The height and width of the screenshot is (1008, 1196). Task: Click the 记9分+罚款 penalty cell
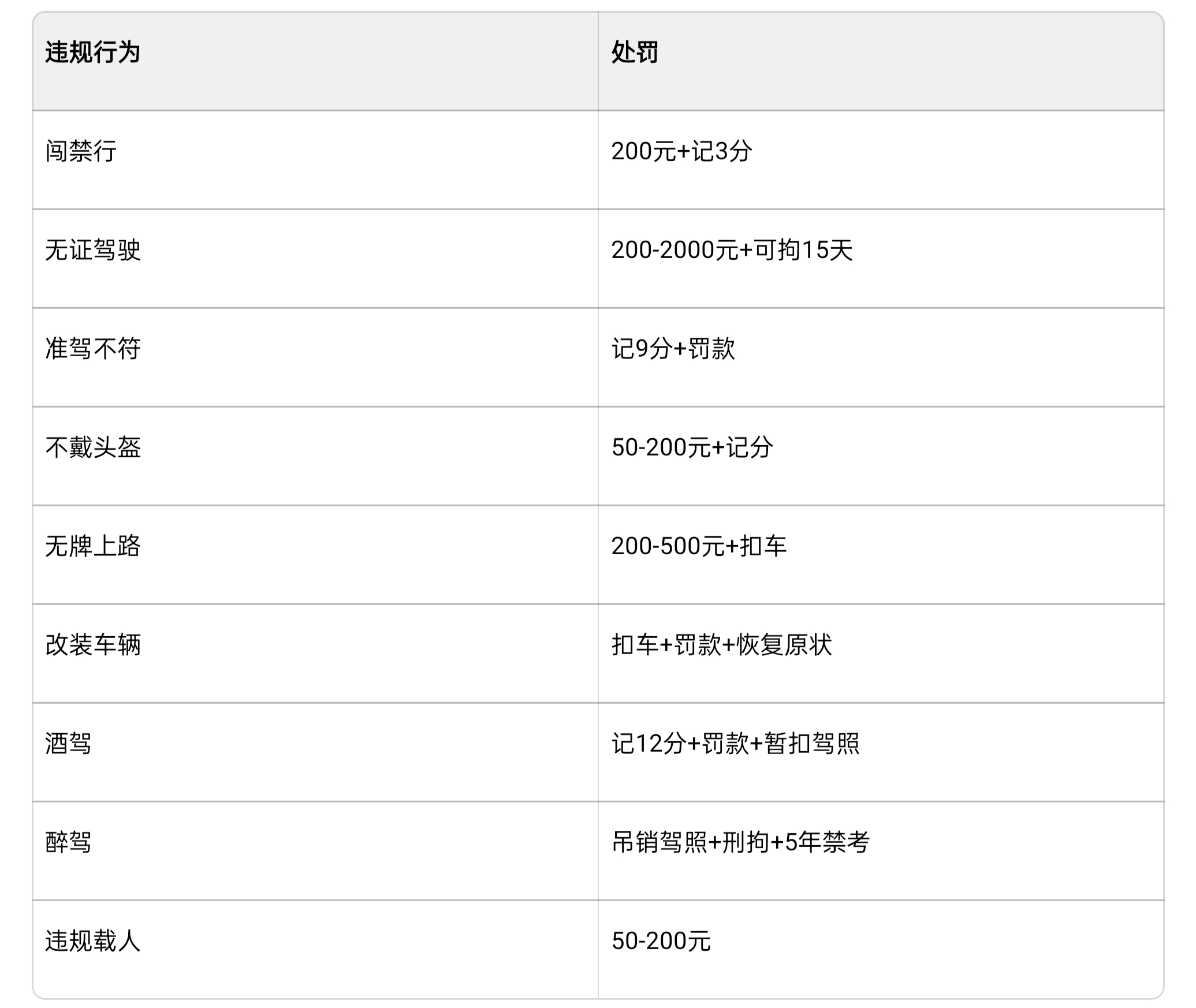click(673, 349)
